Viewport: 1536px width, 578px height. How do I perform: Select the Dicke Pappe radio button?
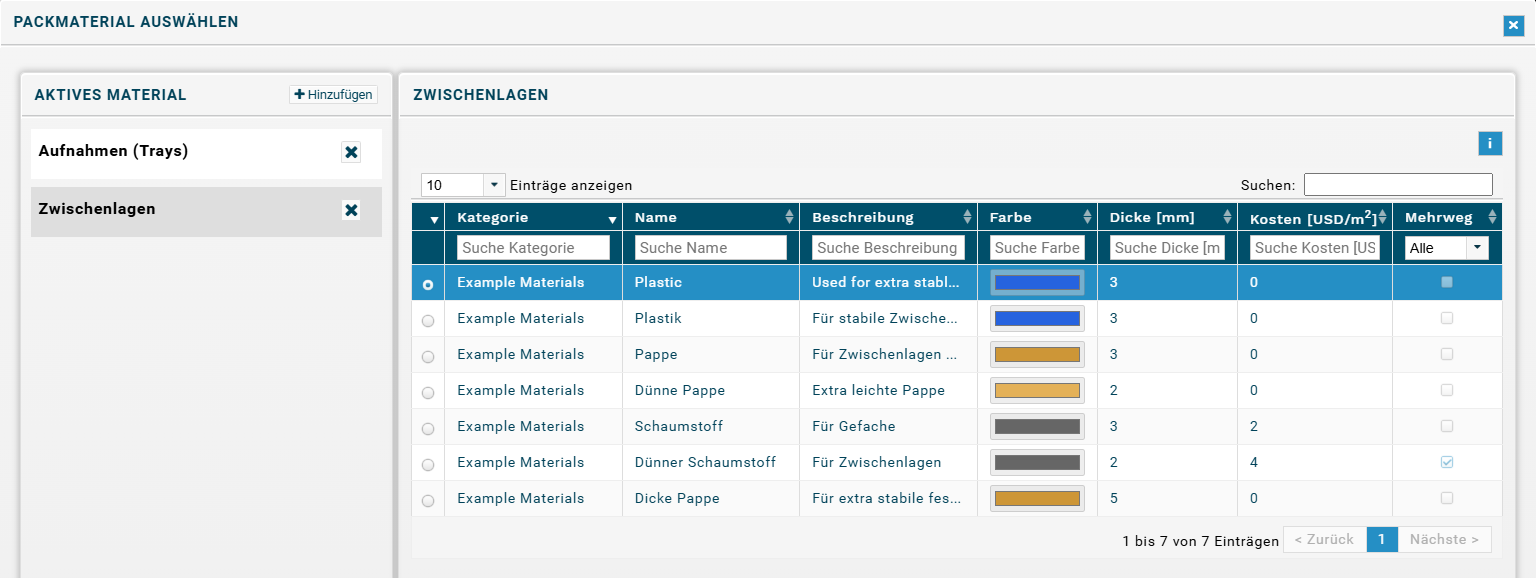[x=428, y=501]
